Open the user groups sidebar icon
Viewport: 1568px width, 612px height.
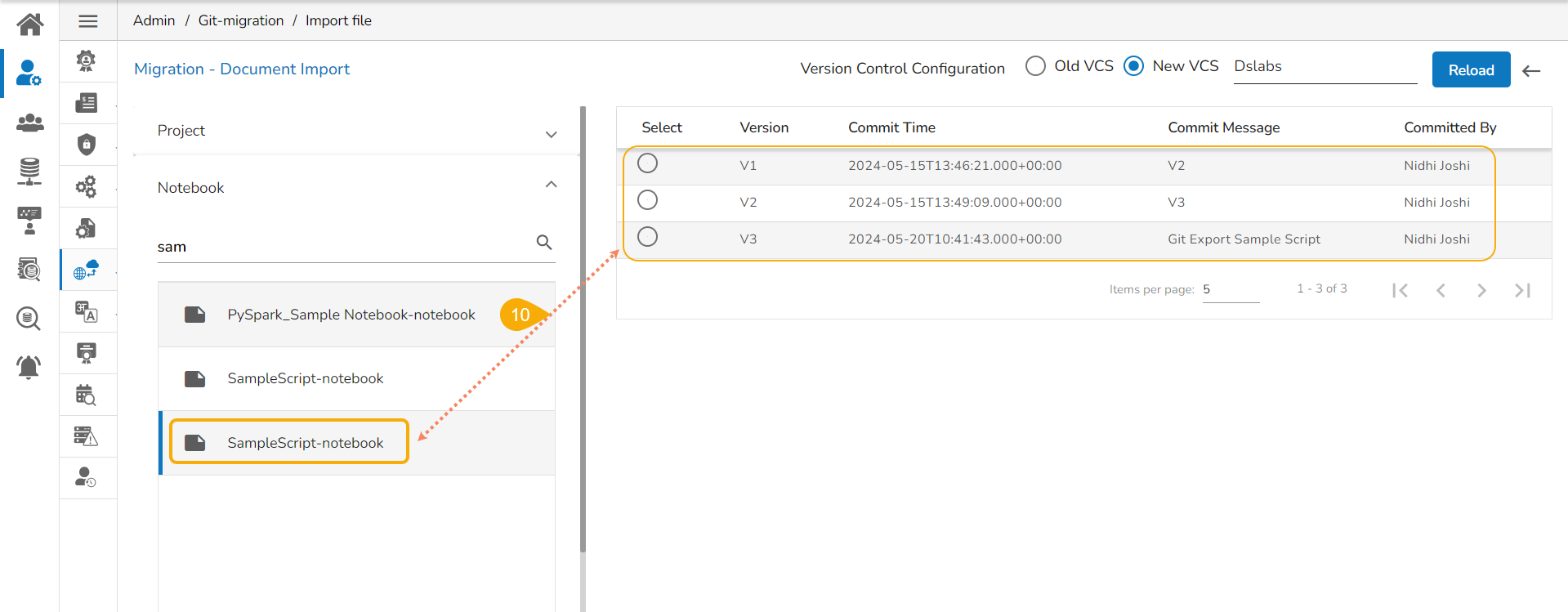point(30,123)
